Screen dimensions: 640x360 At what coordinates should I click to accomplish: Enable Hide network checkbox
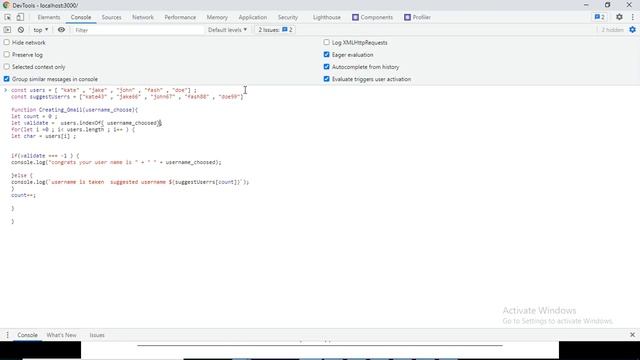[x=7, y=42]
